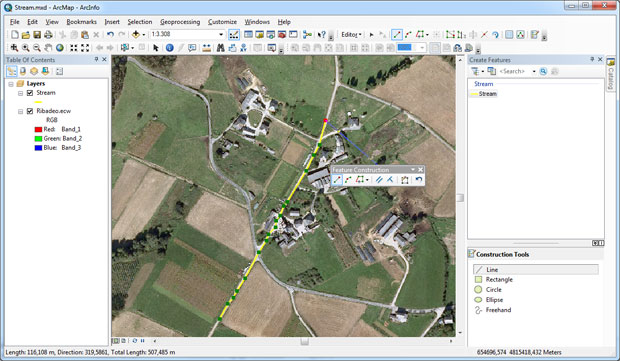This screenshot has width=620, height=361.
Task: Activate the Identify tool
Action: click(170, 48)
